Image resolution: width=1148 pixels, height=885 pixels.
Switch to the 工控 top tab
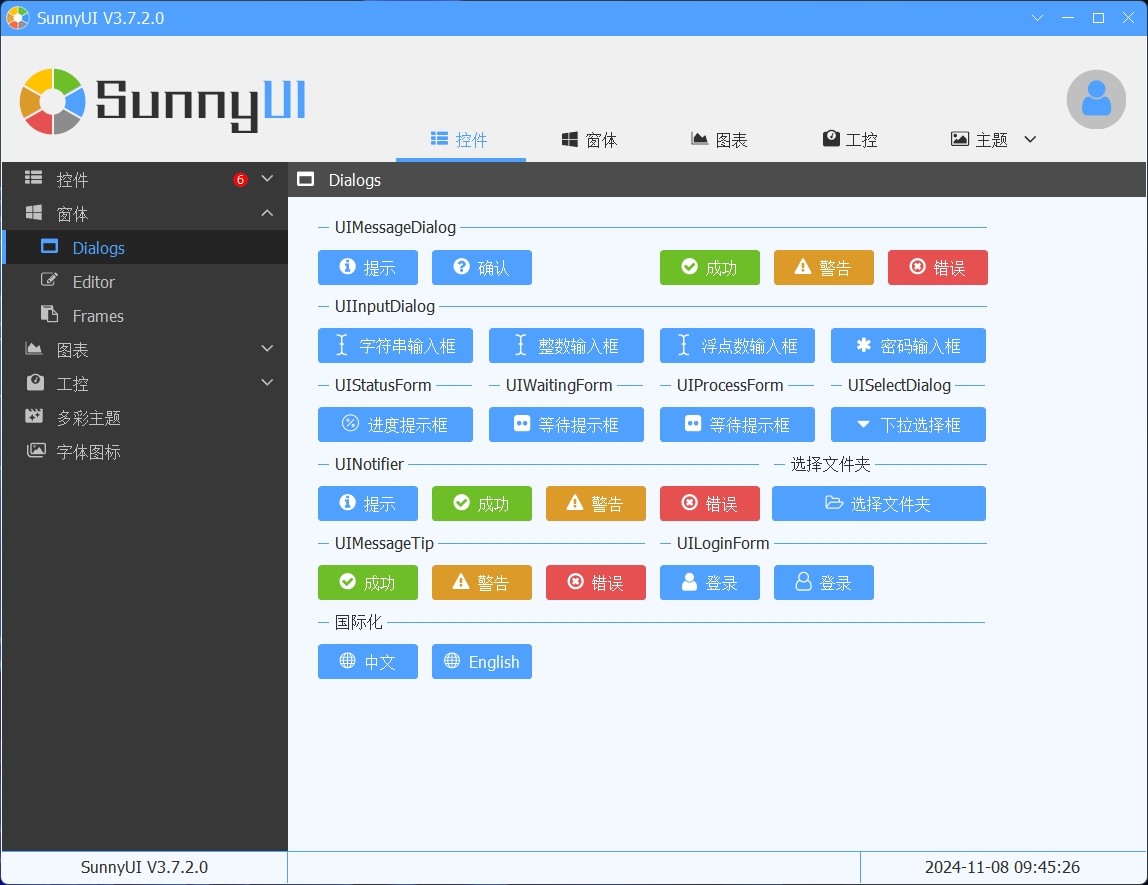click(850, 139)
